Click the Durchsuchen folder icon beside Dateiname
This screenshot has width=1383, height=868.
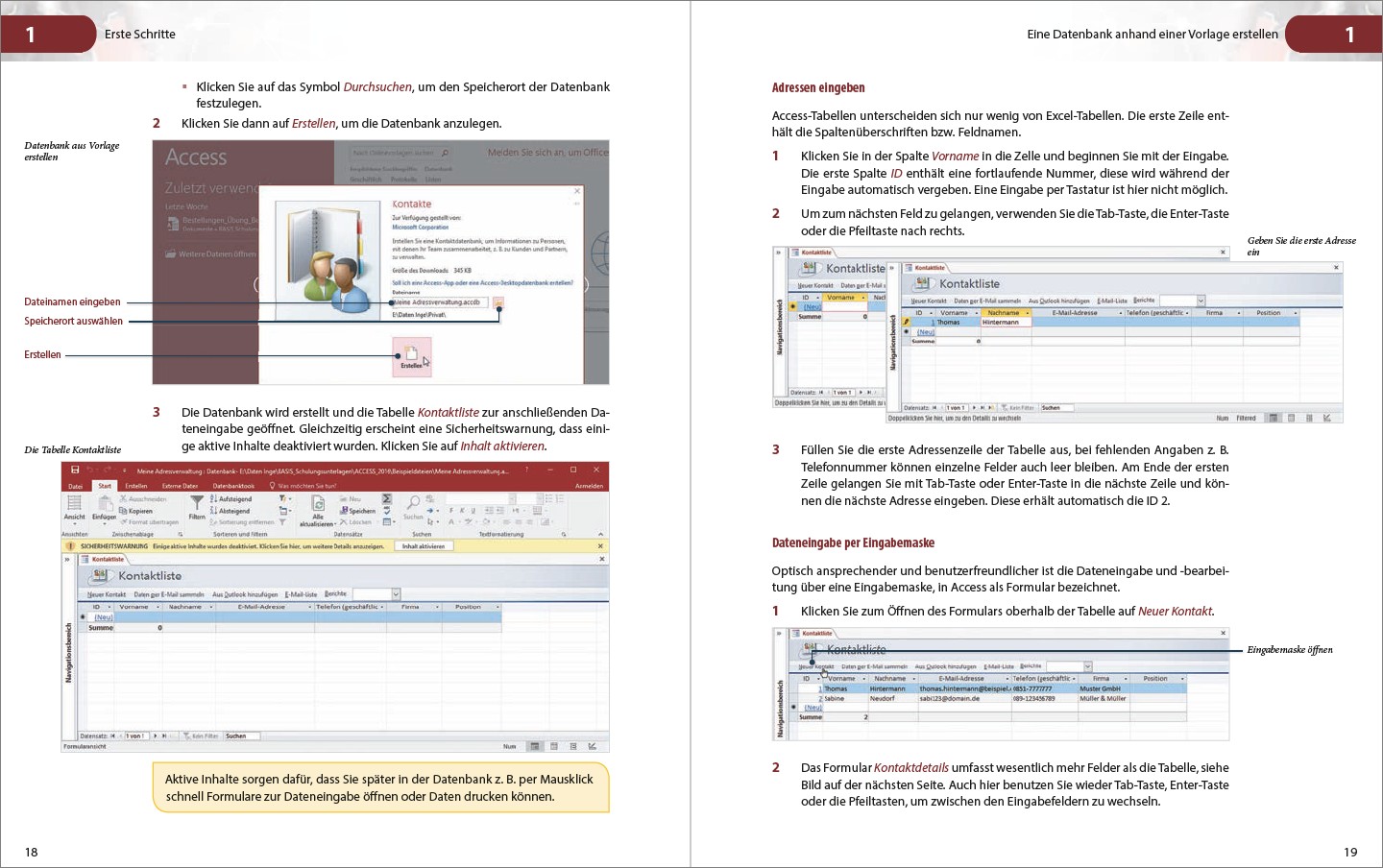[497, 302]
